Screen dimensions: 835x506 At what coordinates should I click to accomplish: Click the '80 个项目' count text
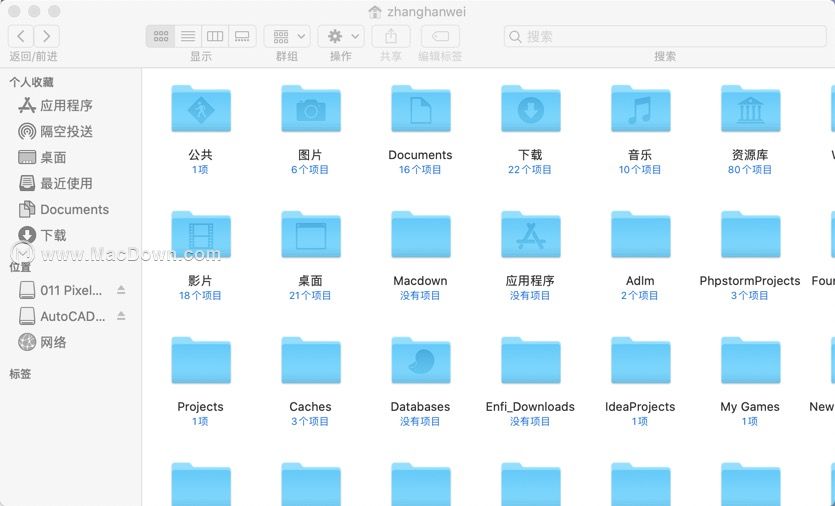click(x=750, y=170)
